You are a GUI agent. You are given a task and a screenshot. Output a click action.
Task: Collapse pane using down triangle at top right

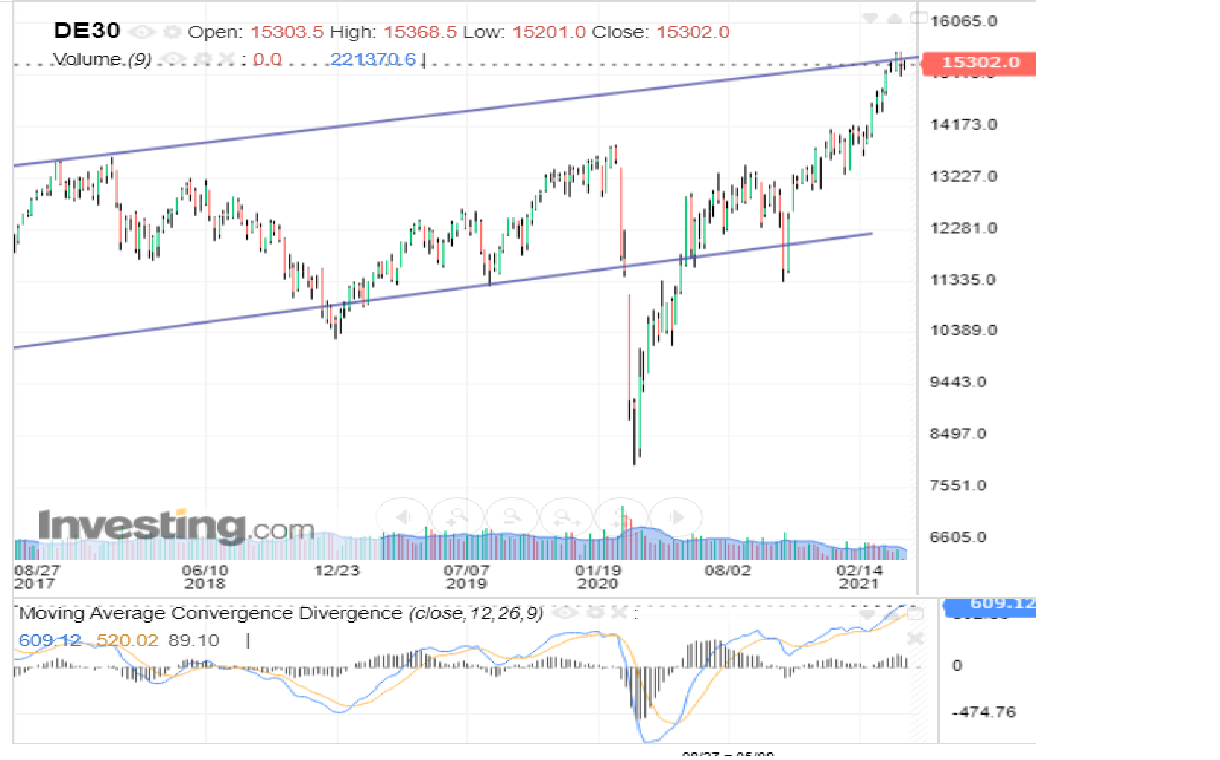(870, 18)
